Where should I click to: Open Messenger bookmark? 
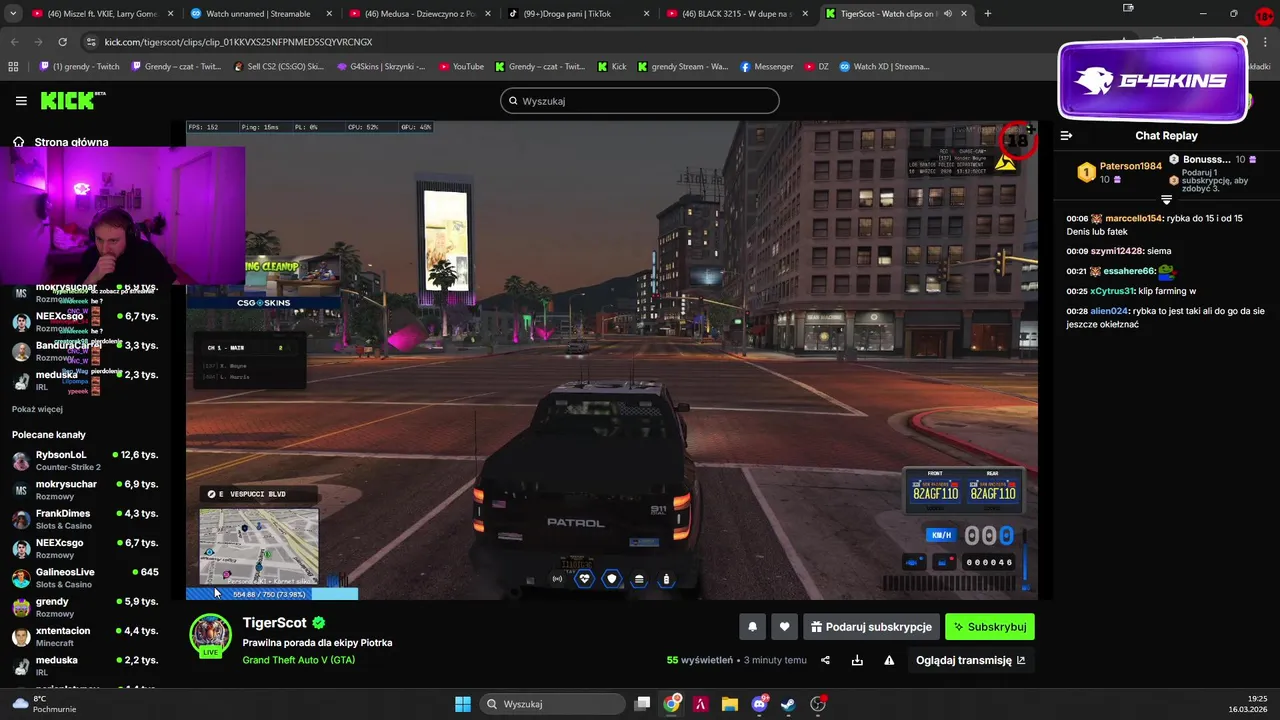(767, 67)
